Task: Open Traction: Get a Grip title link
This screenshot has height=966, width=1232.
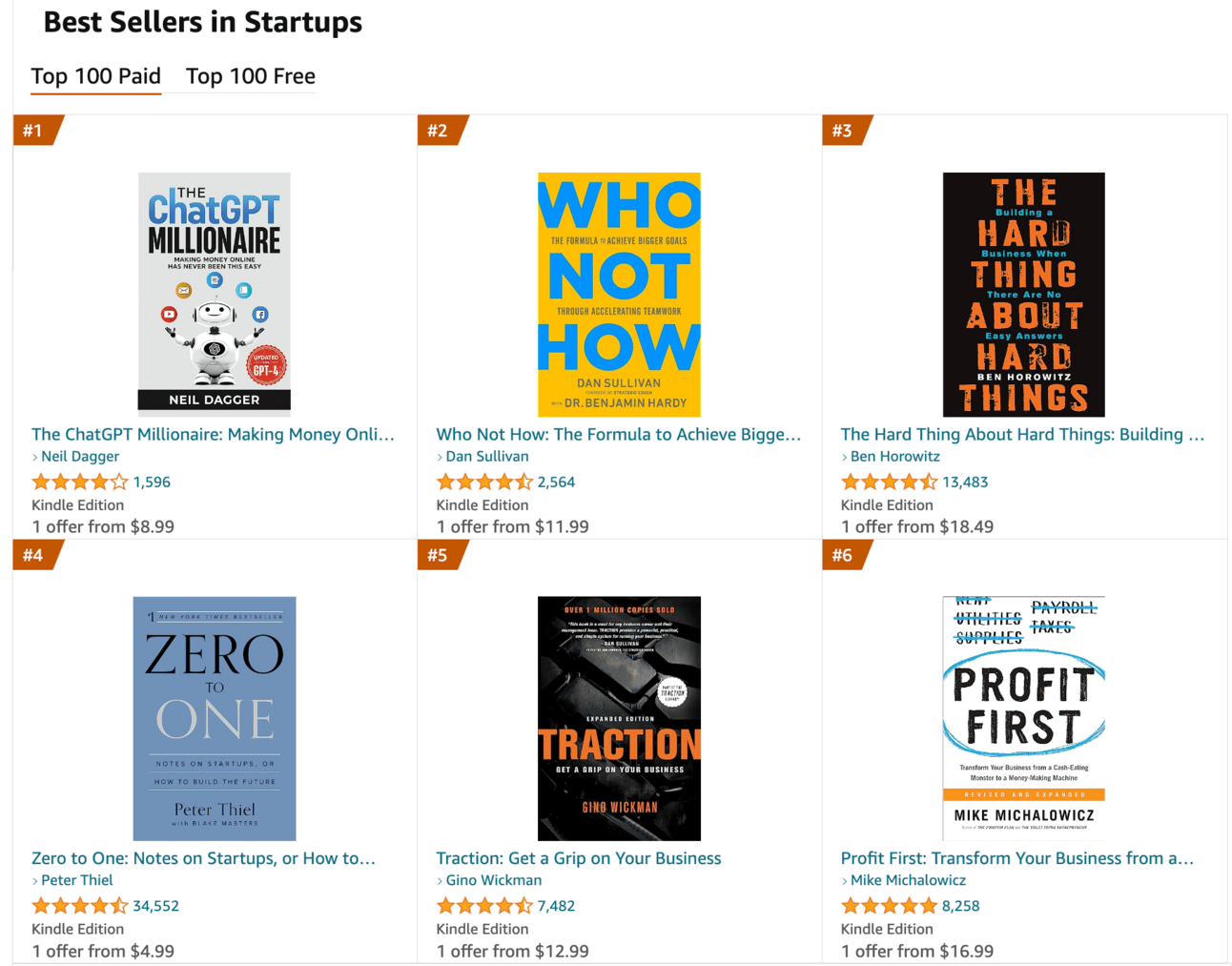Action: point(578,858)
